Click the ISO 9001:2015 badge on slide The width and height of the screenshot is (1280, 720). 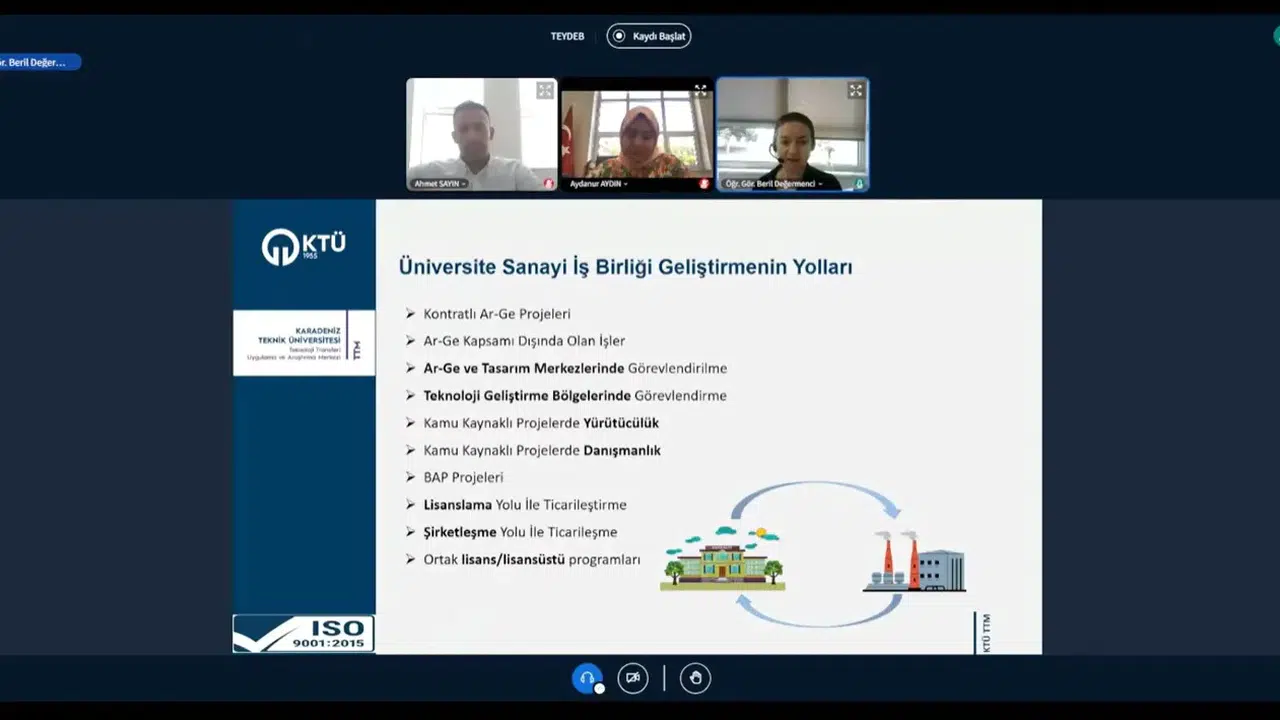[x=304, y=634]
